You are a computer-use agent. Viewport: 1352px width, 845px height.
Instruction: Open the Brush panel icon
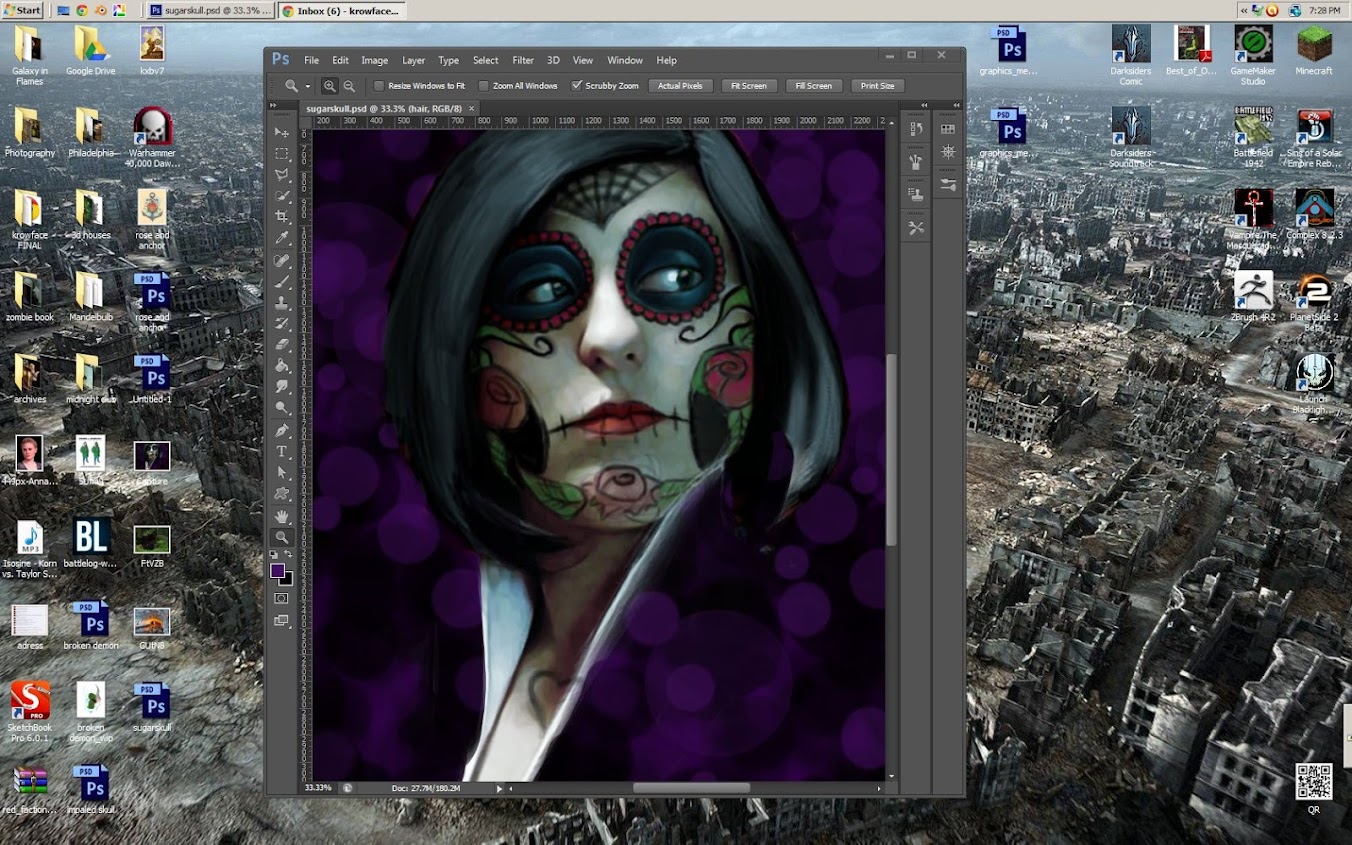coord(915,162)
